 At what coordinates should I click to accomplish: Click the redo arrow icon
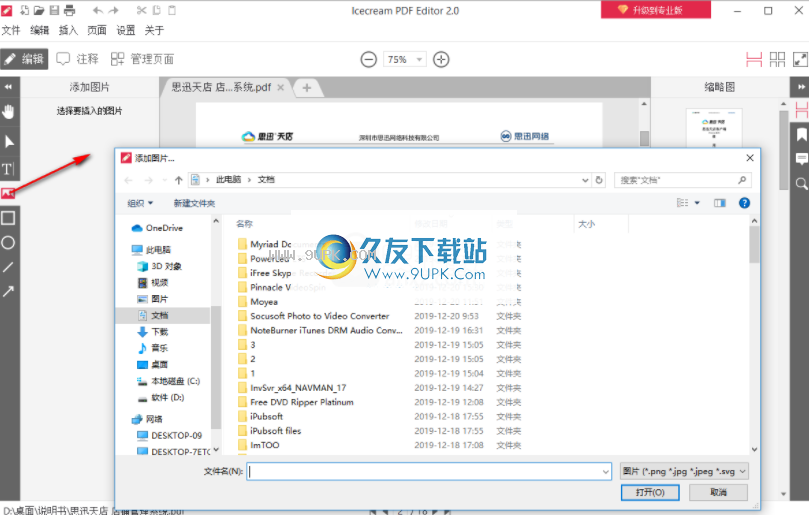(114, 10)
